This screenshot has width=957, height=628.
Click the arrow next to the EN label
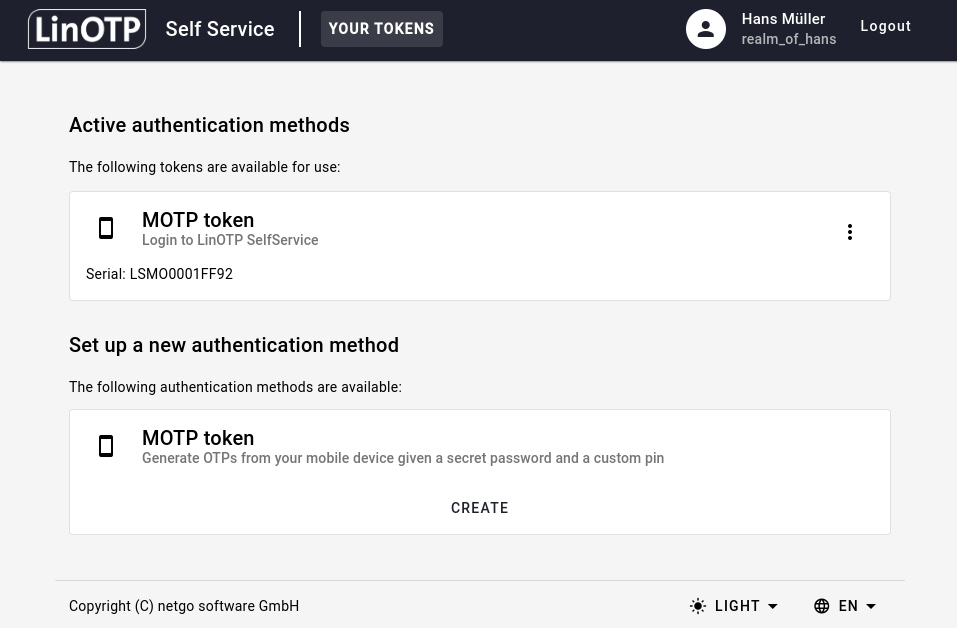[871, 606]
